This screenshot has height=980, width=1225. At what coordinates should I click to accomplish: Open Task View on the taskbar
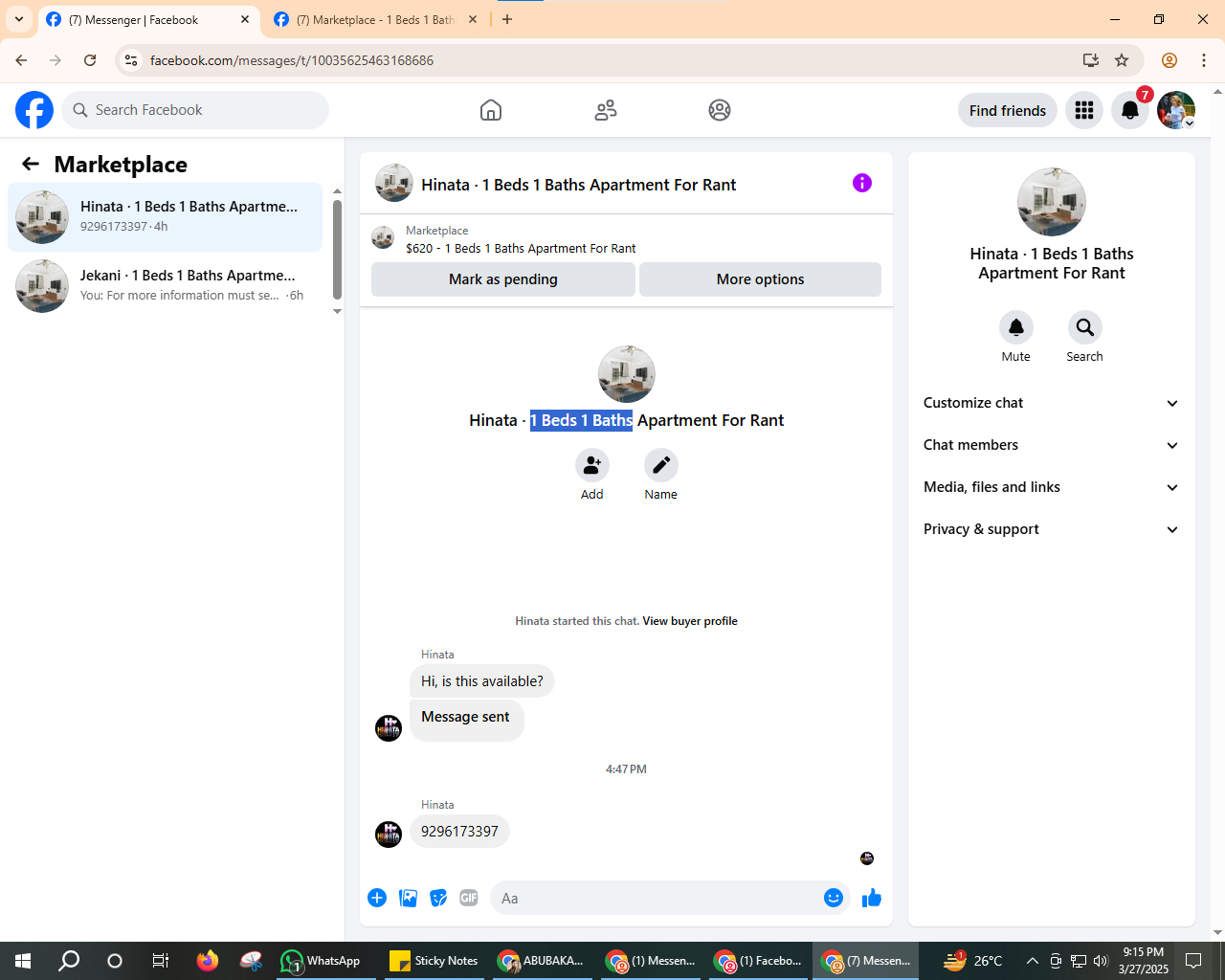point(161,961)
